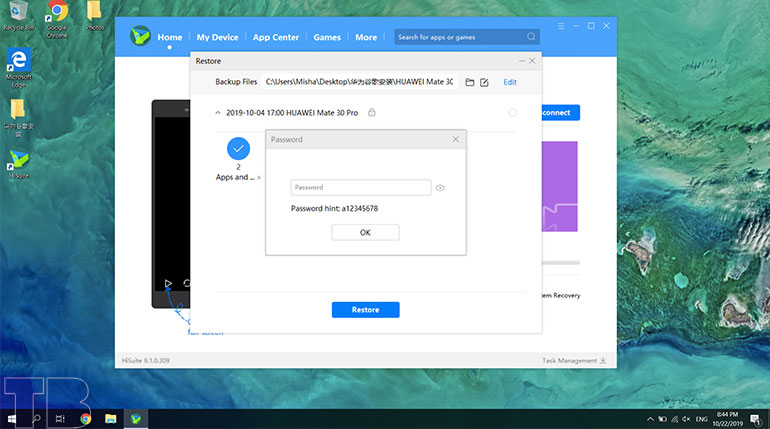Image resolution: width=770 pixels, height=429 pixels.
Task: Open Google Chrome desktop shortcut
Action: pyautogui.click(x=57, y=19)
